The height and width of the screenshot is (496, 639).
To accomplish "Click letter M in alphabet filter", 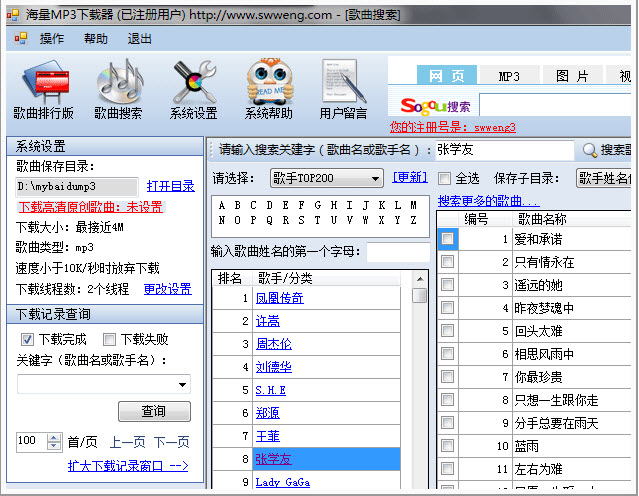I will pos(413,205).
